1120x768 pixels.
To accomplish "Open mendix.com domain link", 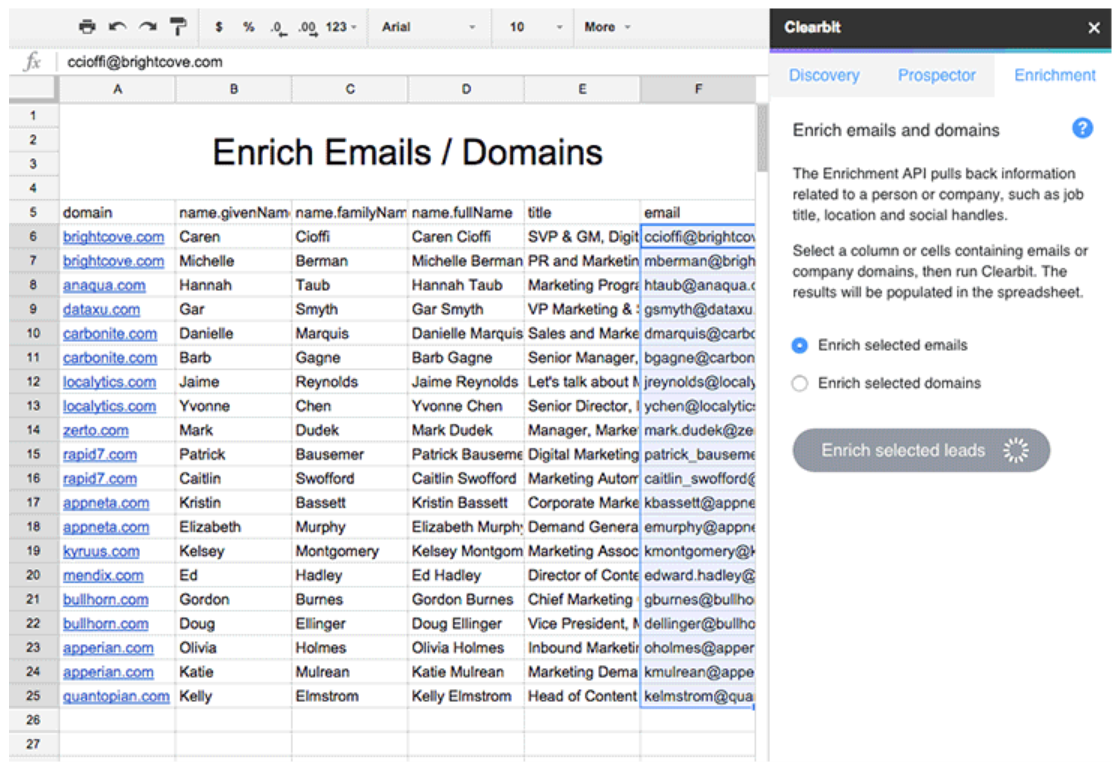I will (103, 576).
